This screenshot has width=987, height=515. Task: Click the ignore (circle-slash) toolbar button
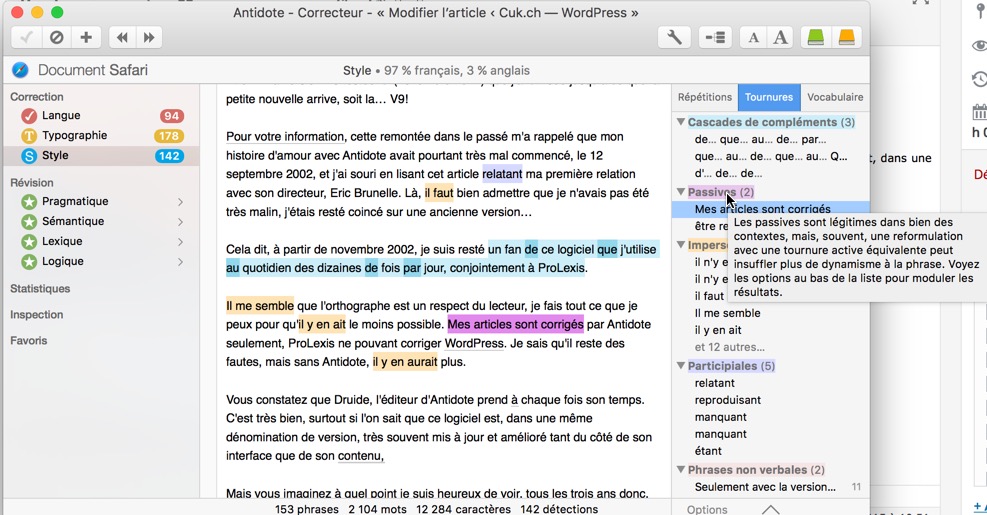(x=57, y=38)
